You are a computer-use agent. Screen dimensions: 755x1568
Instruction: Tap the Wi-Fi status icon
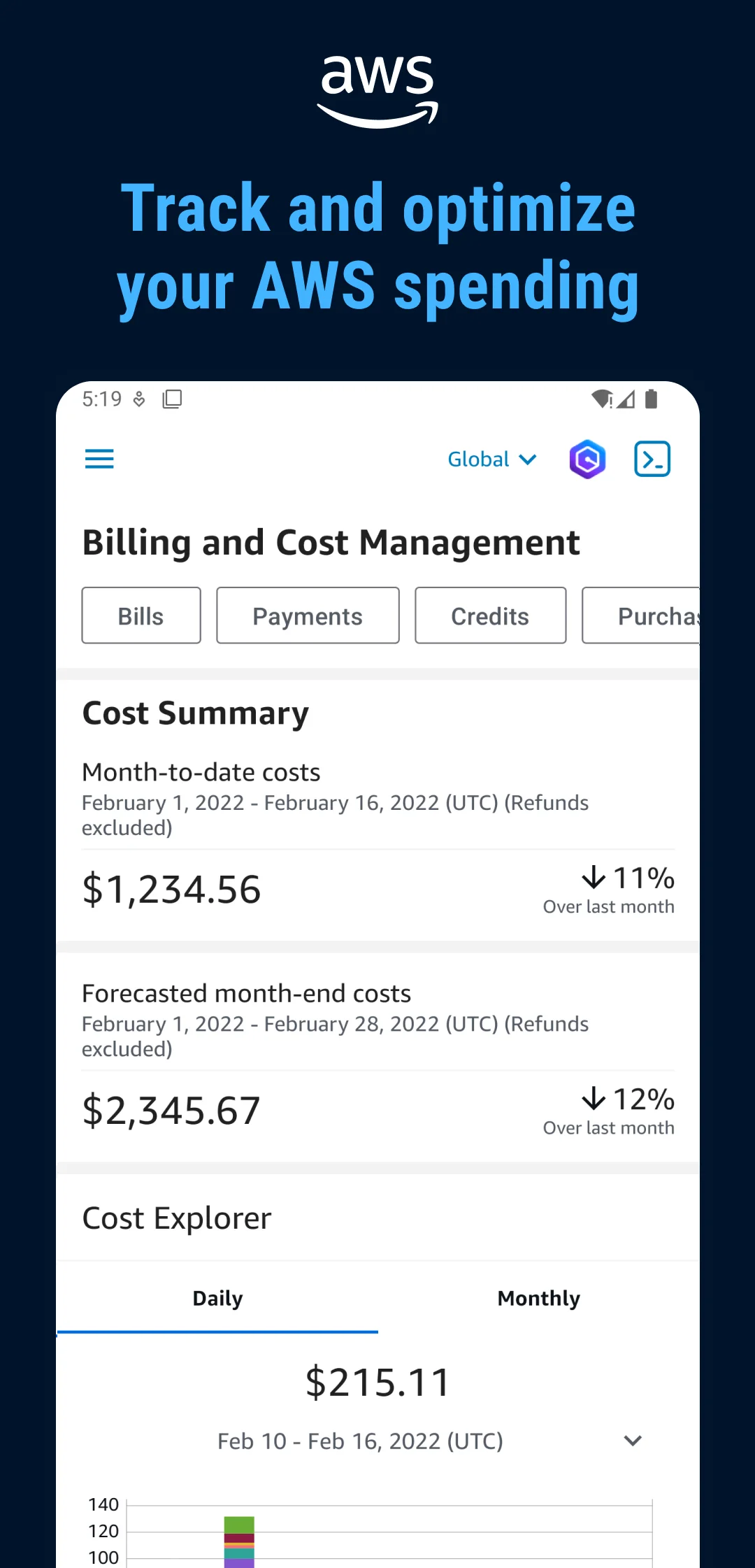tap(602, 399)
